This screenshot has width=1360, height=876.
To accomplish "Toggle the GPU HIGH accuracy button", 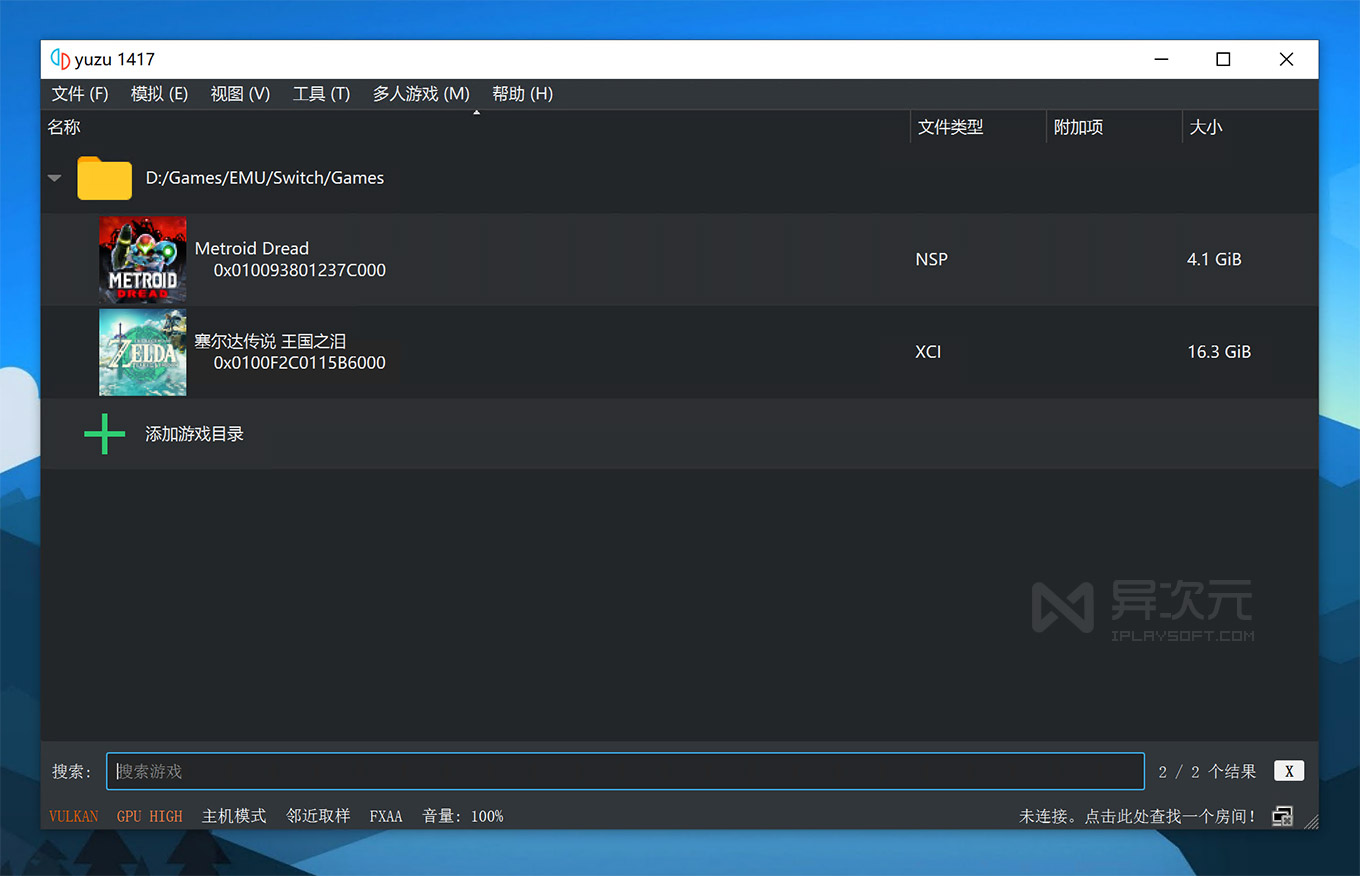I will tap(150, 816).
